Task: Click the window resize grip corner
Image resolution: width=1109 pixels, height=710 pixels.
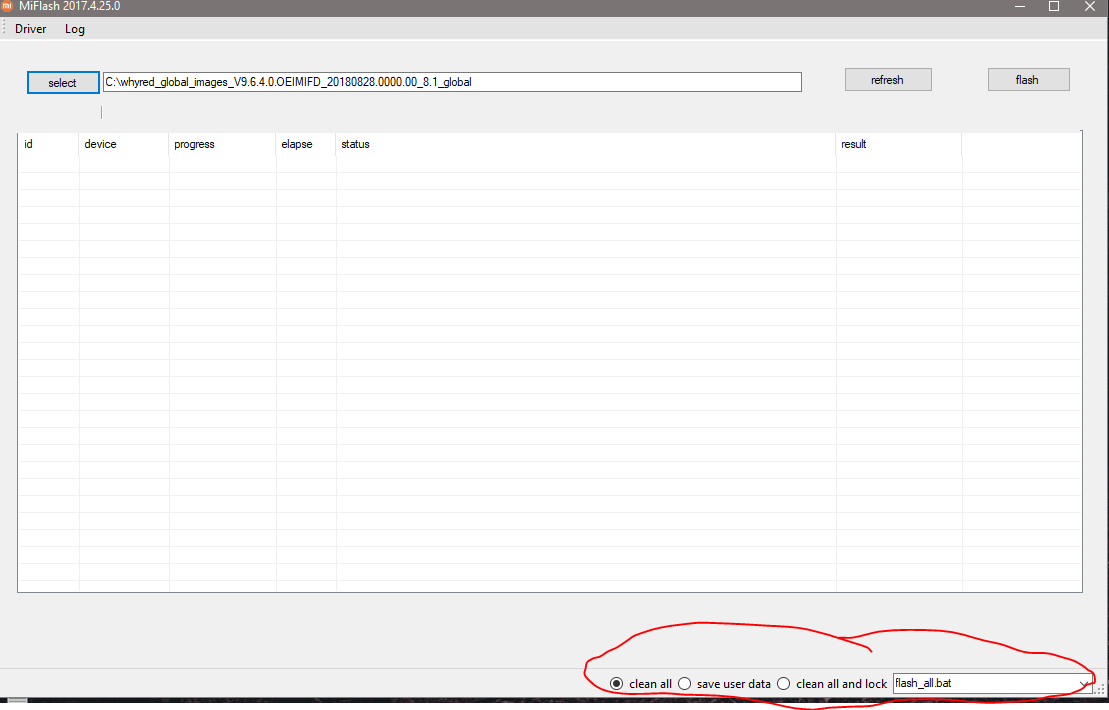Action: click(1101, 689)
